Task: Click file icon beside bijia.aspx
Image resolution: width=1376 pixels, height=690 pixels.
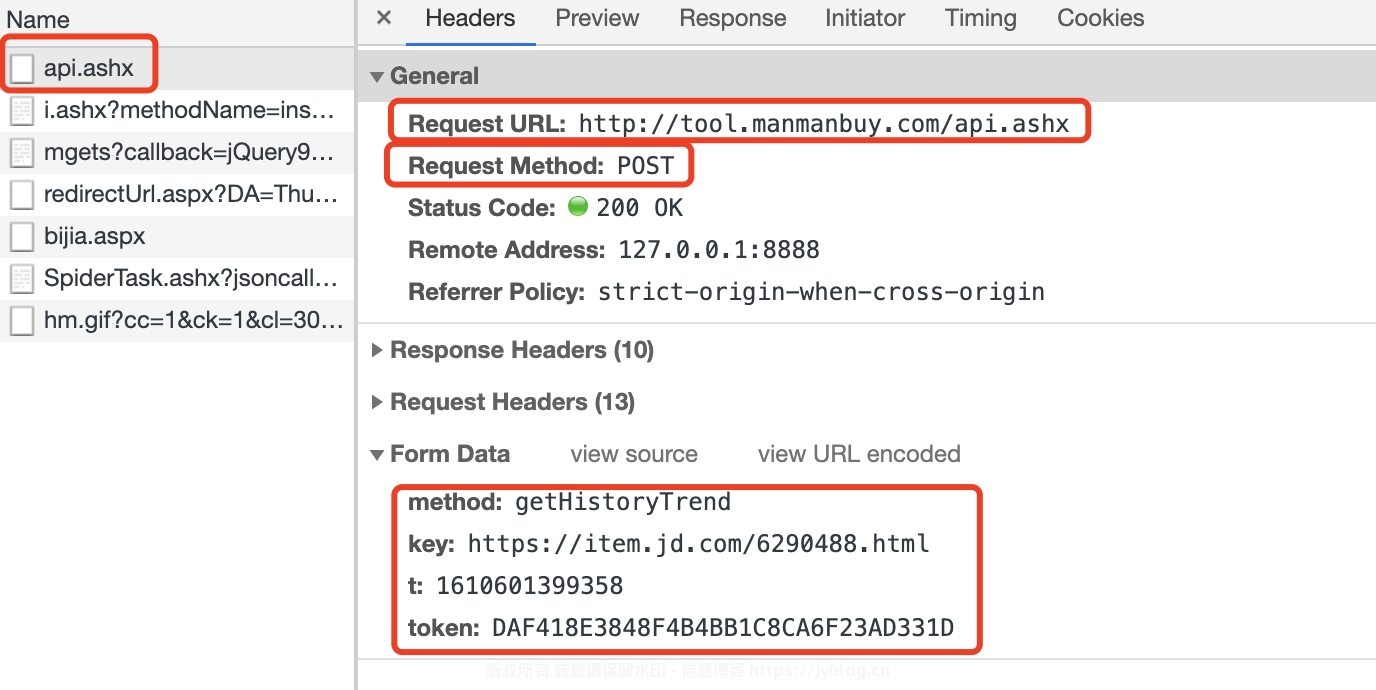Action: pos(22,237)
